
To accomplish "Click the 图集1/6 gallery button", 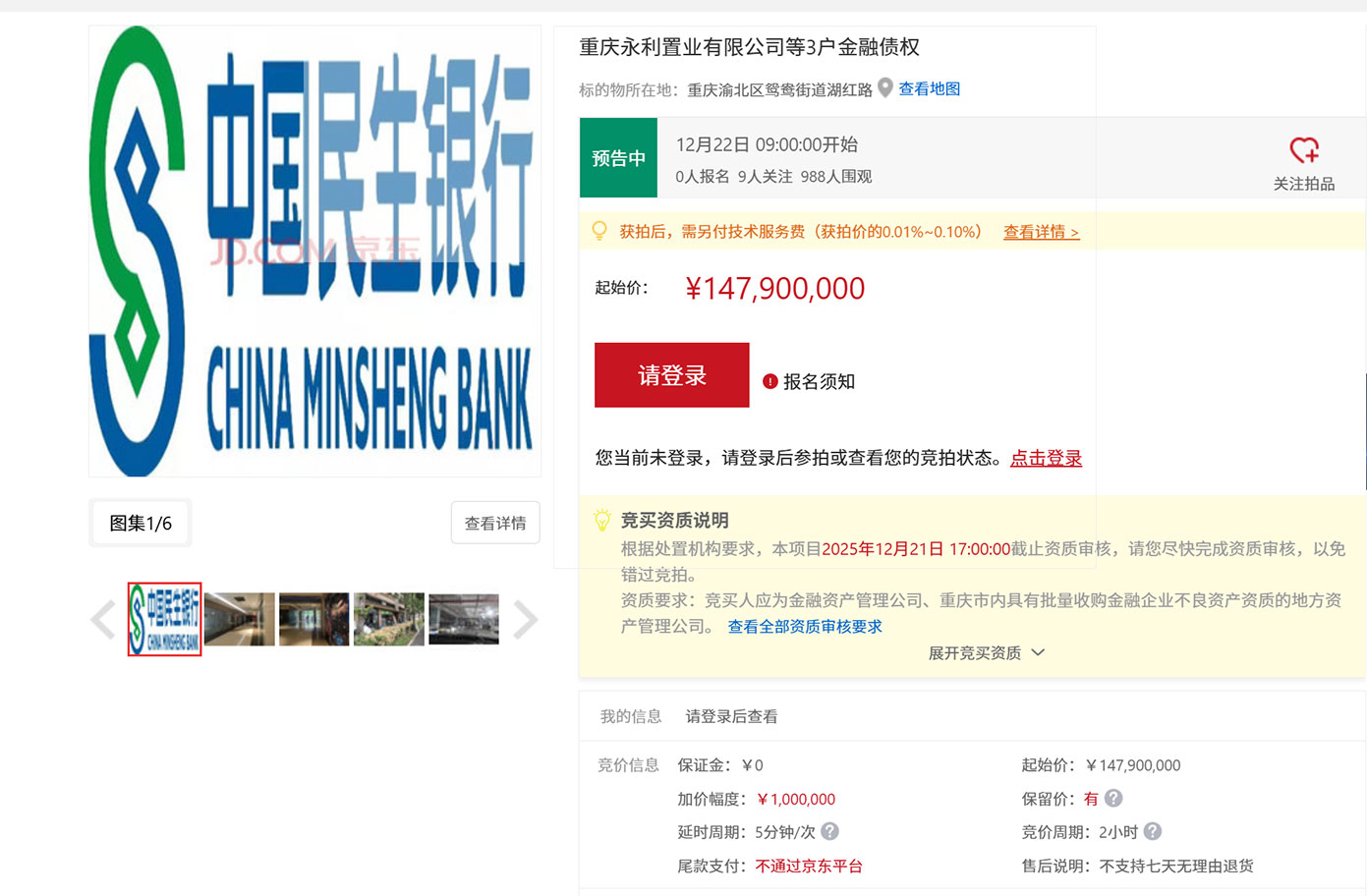I will pos(141,523).
